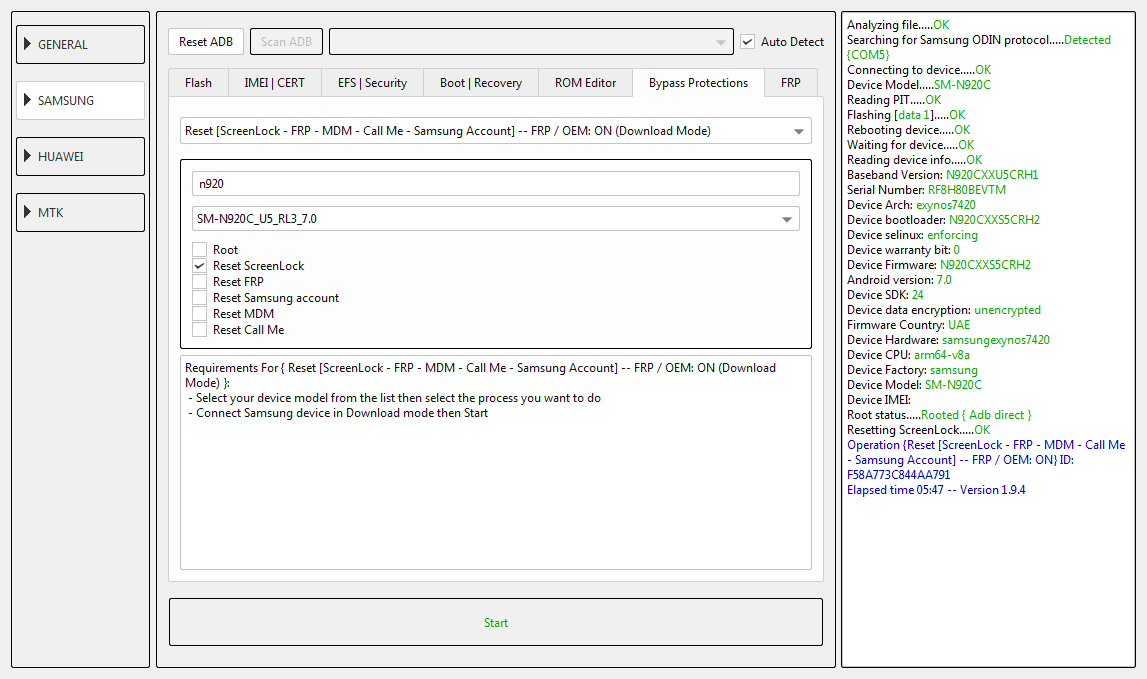Expand the MTK sidebar section
The width and height of the screenshot is (1147, 679).
(80, 213)
